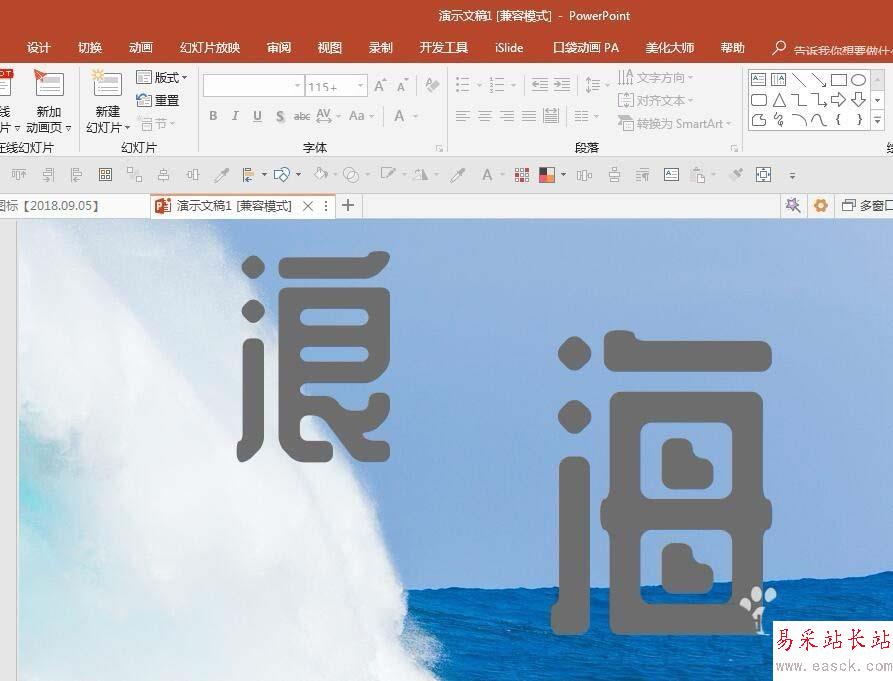Select the rounded rectangle shape
The image size is (893, 681).
pyautogui.click(x=759, y=100)
